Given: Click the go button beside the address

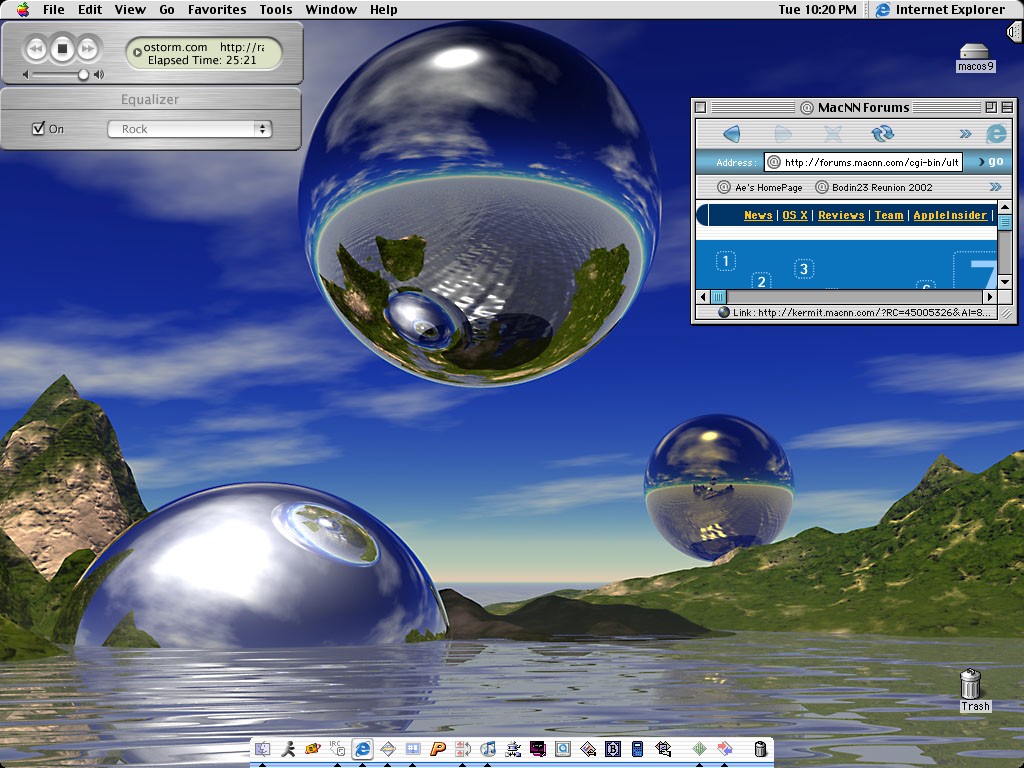Looking at the screenshot, I should (x=995, y=162).
